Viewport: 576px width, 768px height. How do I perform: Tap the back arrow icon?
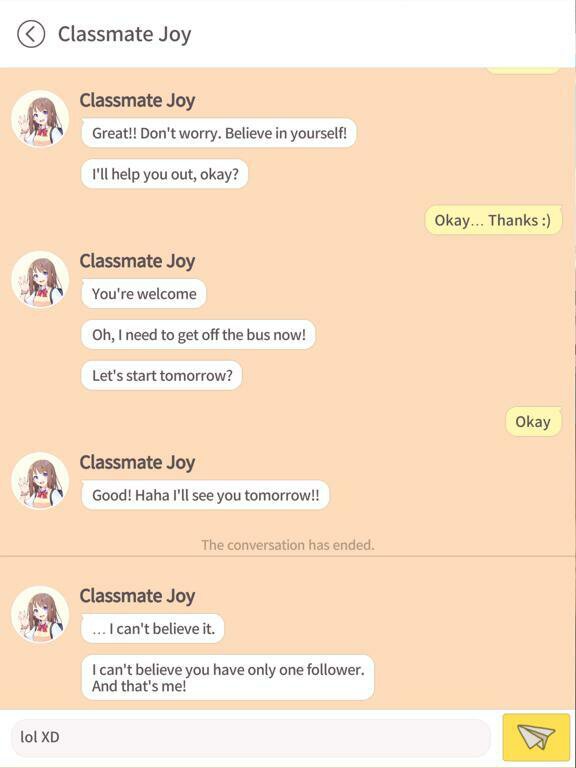point(31,34)
